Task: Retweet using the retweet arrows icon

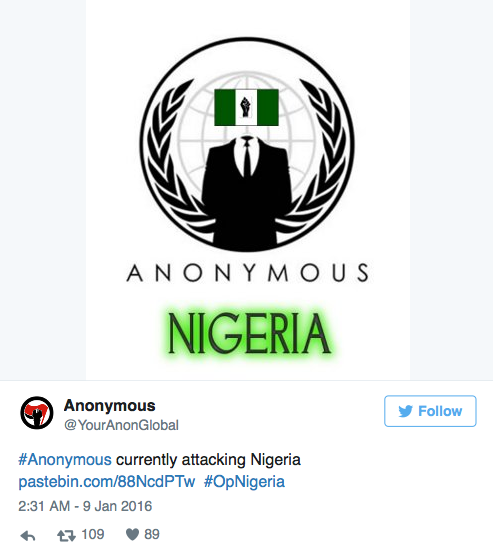Action: 66,535
